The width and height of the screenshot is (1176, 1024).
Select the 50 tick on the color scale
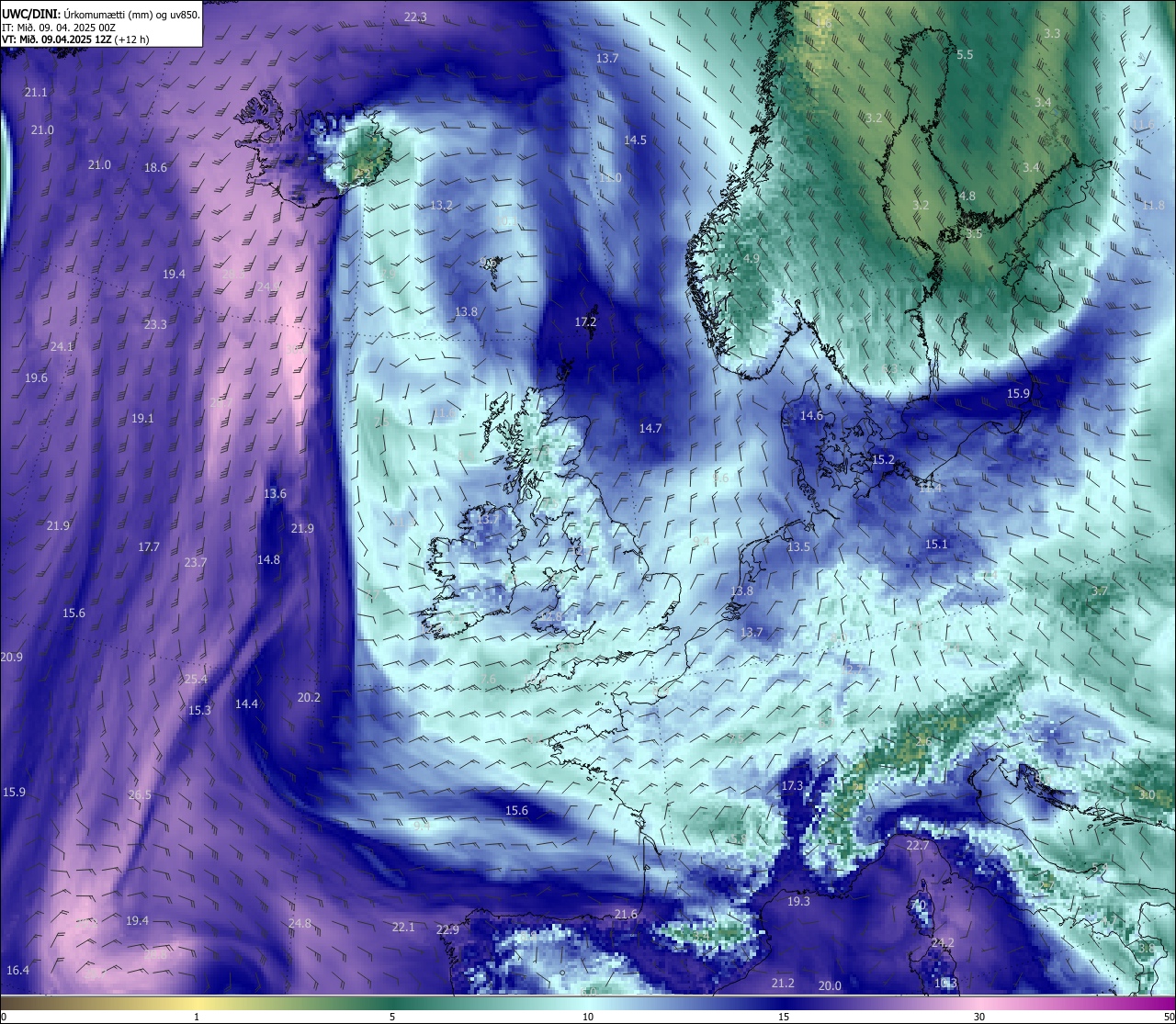1169,1017
